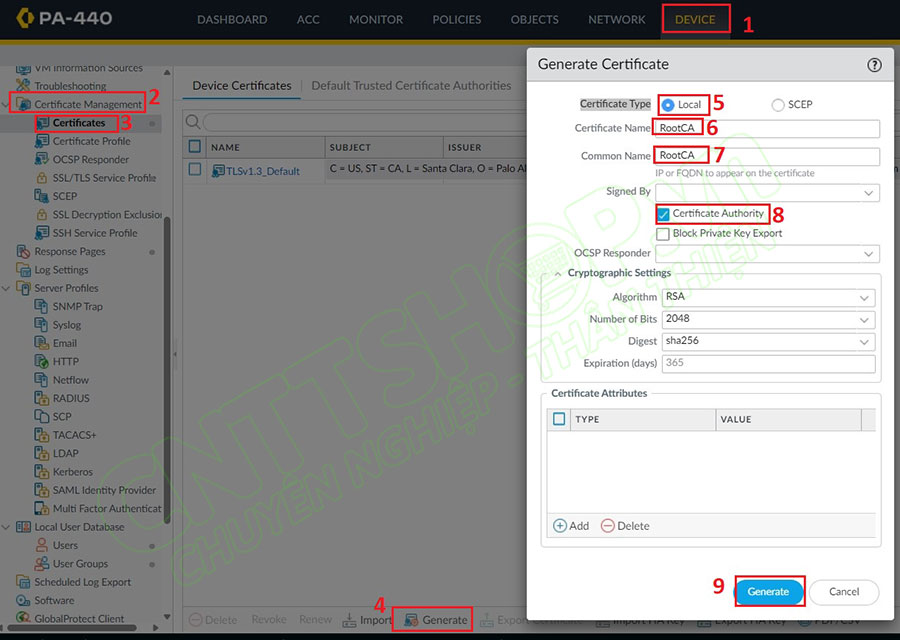Open the ACC tab
The height and width of the screenshot is (640, 900).
[308, 20]
